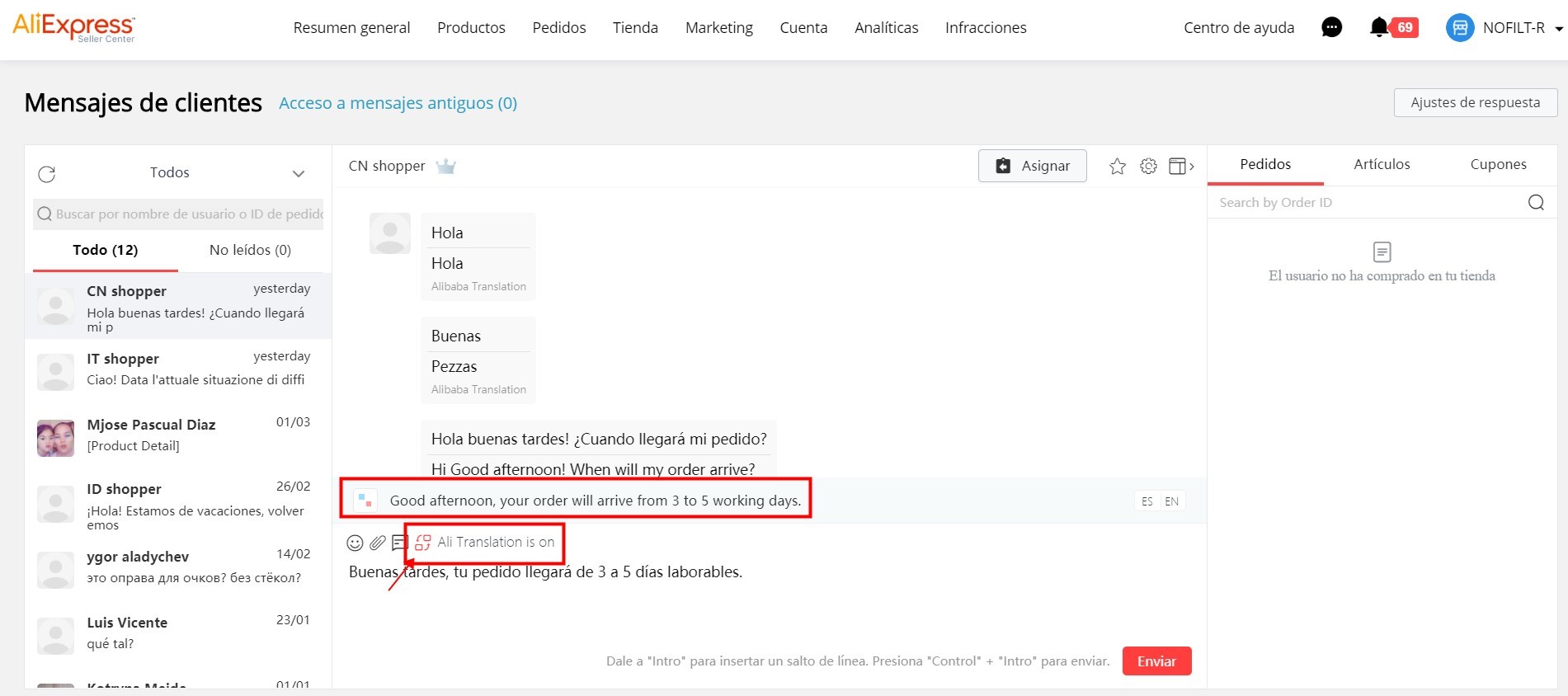Open the Cuenta menu
The height and width of the screenshot is (696, 1568).
pyautogui.click(x=803, y=27)
